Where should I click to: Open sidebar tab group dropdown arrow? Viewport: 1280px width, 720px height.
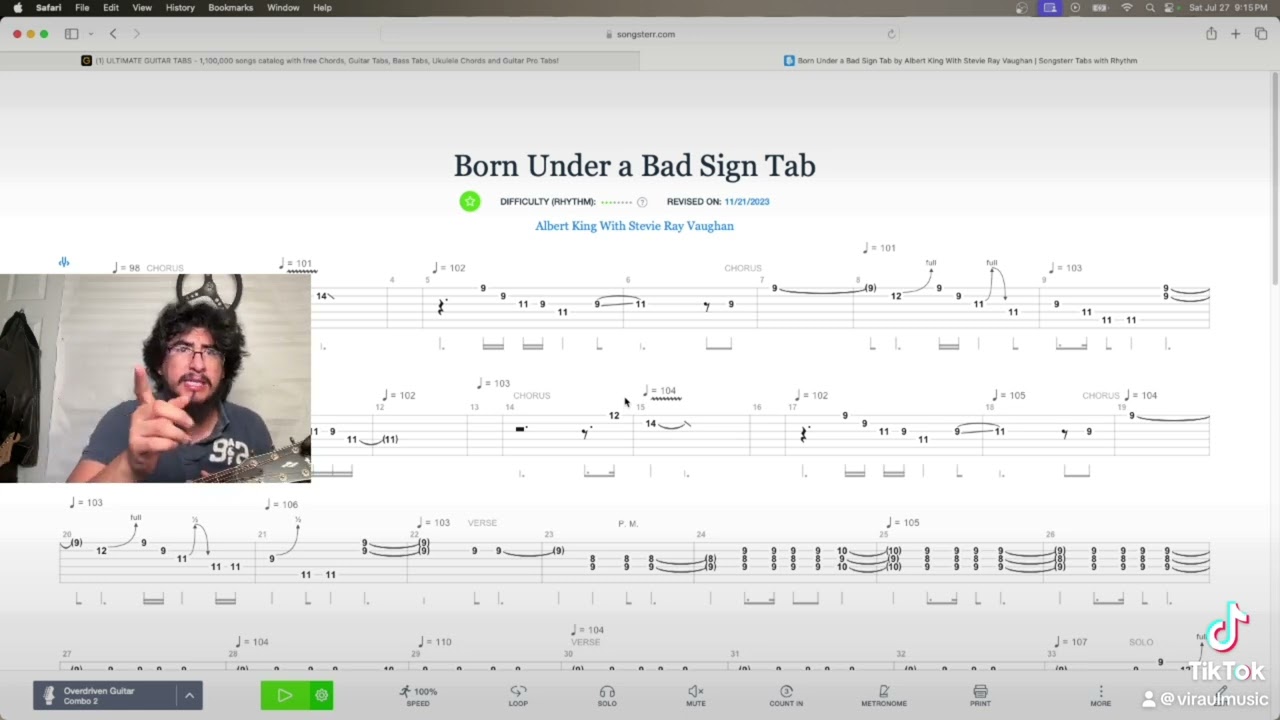(90, 34)
